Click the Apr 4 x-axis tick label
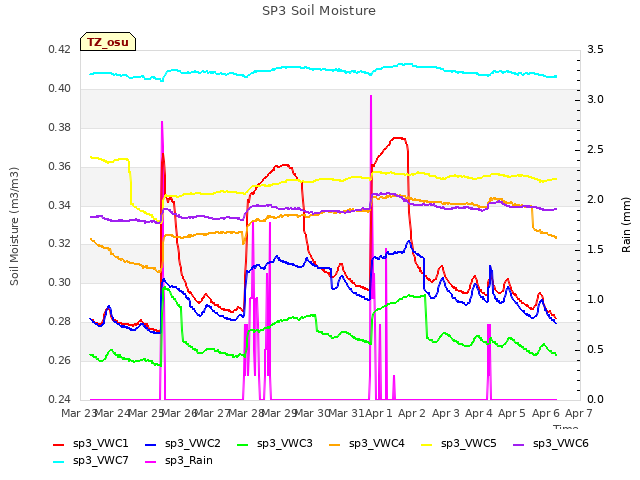Image resolution: width=640 pixels, height=480 pixels. pos(478,413)
